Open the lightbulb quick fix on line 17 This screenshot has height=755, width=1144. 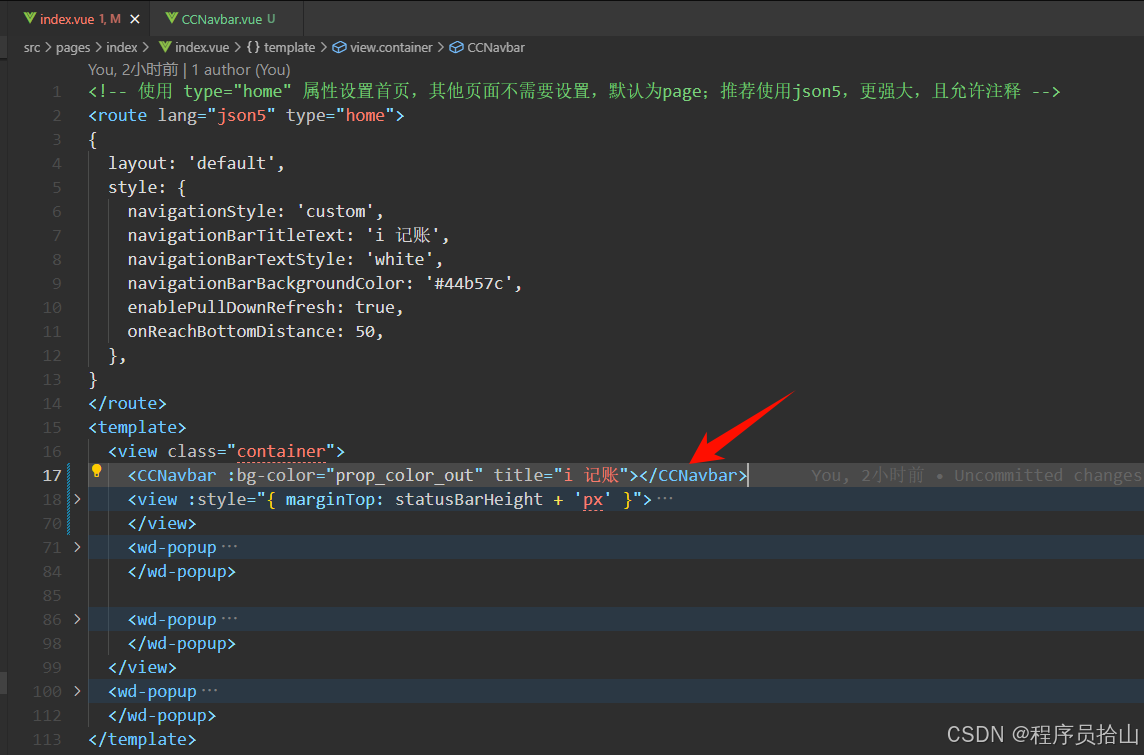pyautogui.click(x=96, y=471)
